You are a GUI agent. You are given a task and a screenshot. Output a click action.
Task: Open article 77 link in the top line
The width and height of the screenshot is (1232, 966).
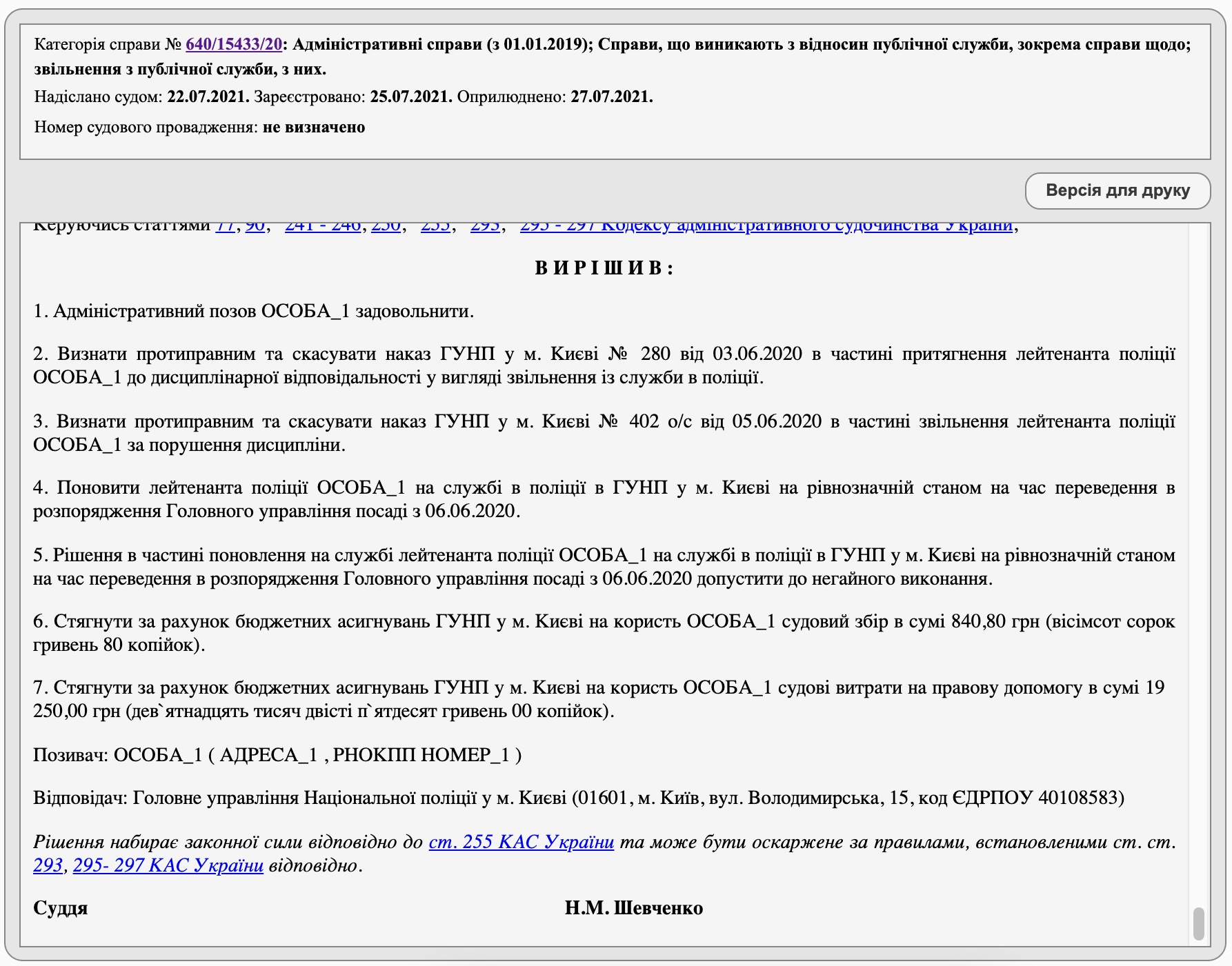click(226, 226)
